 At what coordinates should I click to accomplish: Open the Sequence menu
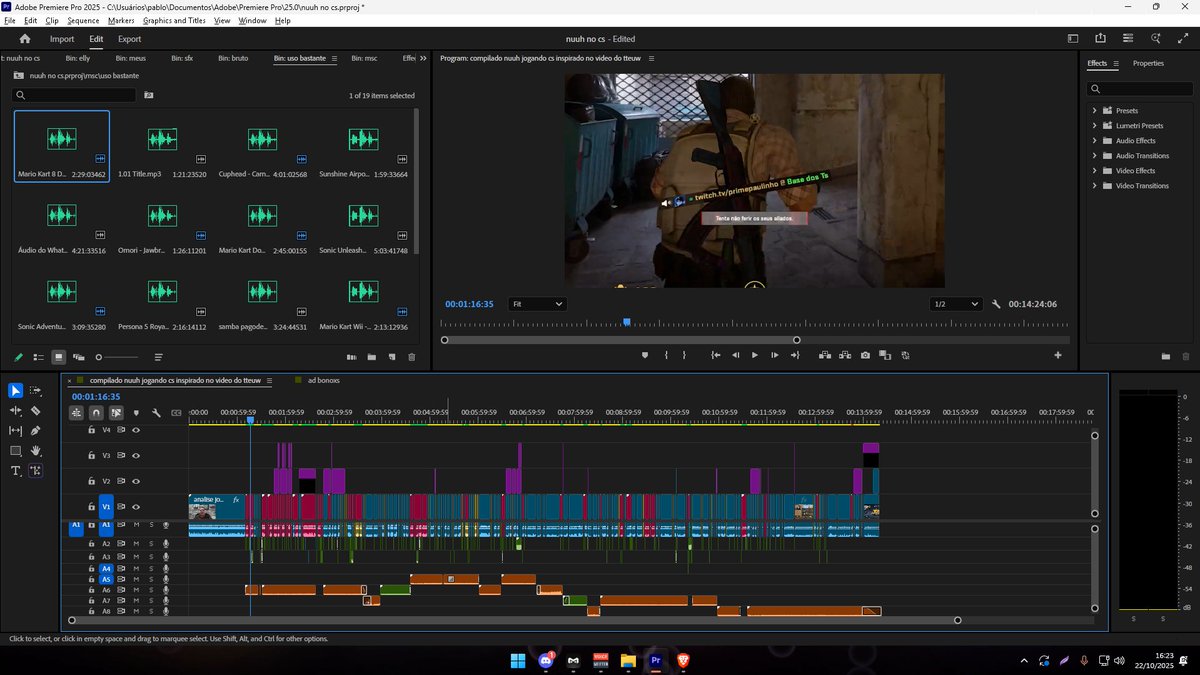83,20
